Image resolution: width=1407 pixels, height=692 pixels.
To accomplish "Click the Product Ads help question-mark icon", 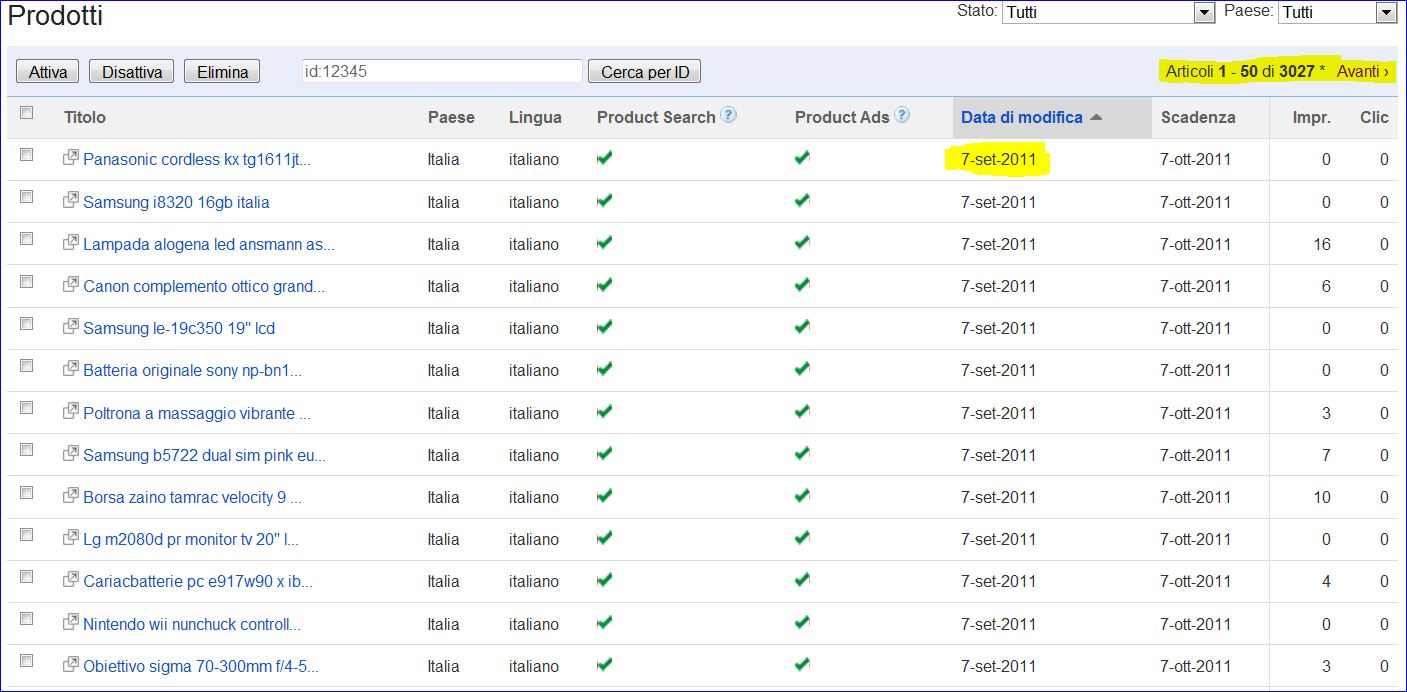I will [902, 115].
